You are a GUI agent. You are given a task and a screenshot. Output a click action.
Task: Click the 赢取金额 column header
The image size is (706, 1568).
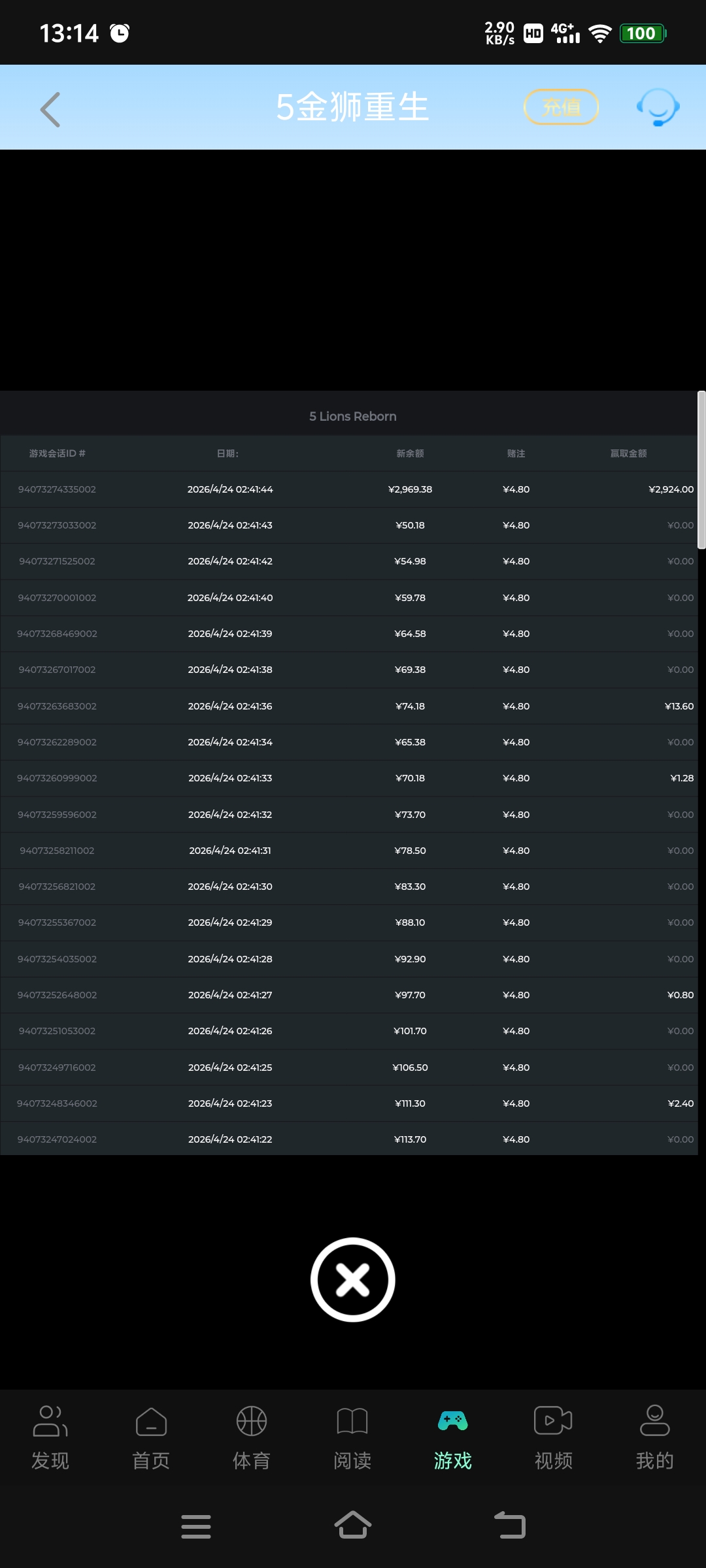click(628, 453)
